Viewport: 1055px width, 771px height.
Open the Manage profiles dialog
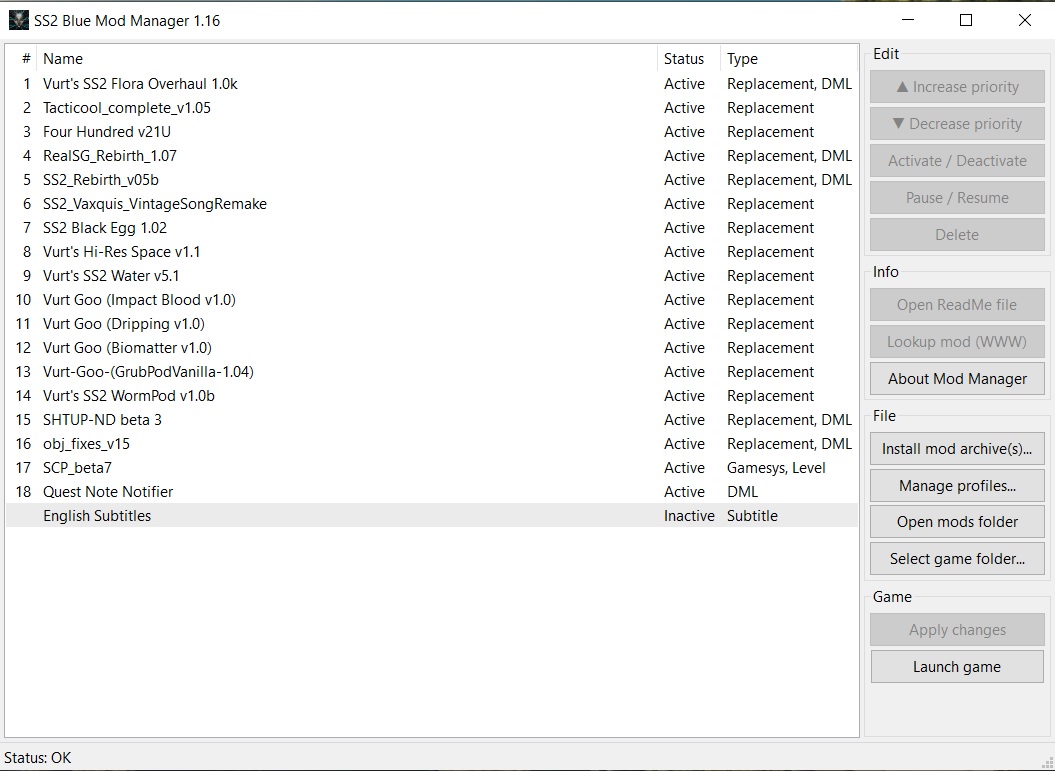(956, 486)
